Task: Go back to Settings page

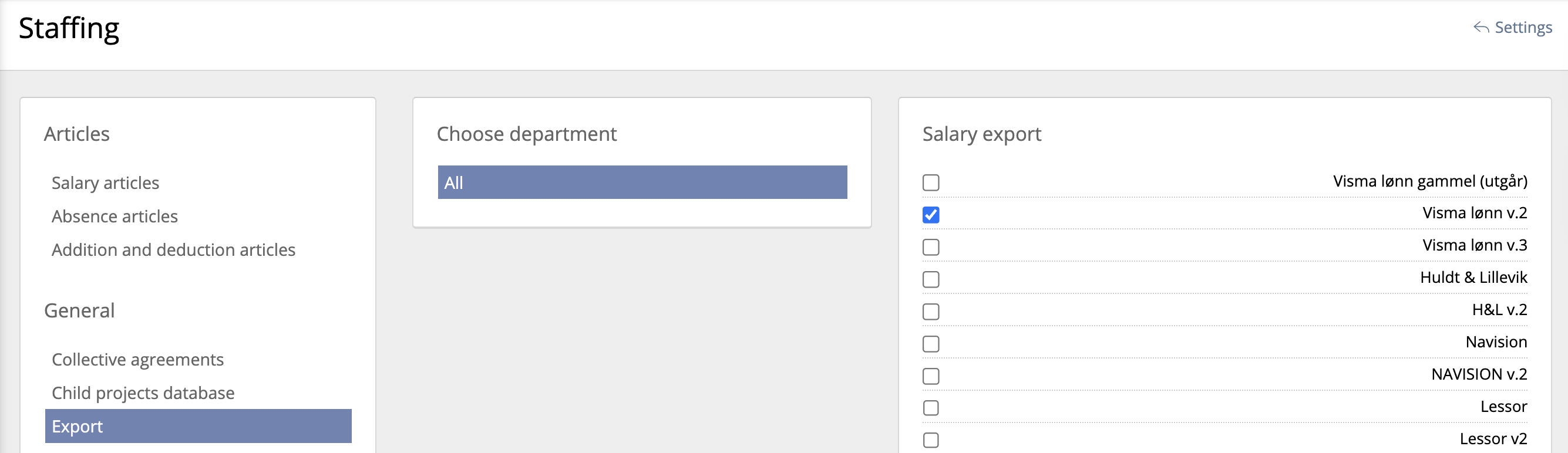Action: click(x=1523, y=28)
